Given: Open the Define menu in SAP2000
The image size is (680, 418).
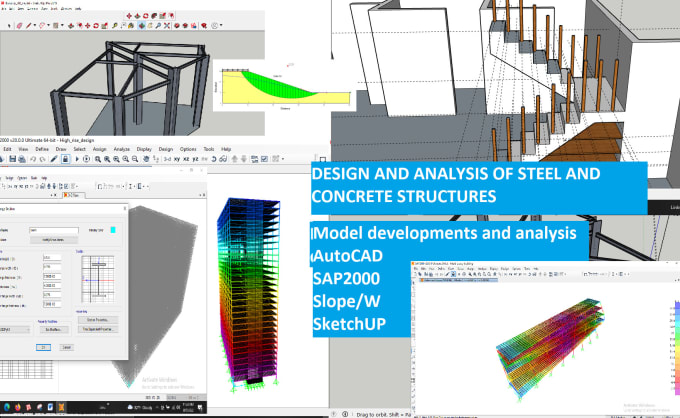Looking at the screenshot, I should 42,149.
